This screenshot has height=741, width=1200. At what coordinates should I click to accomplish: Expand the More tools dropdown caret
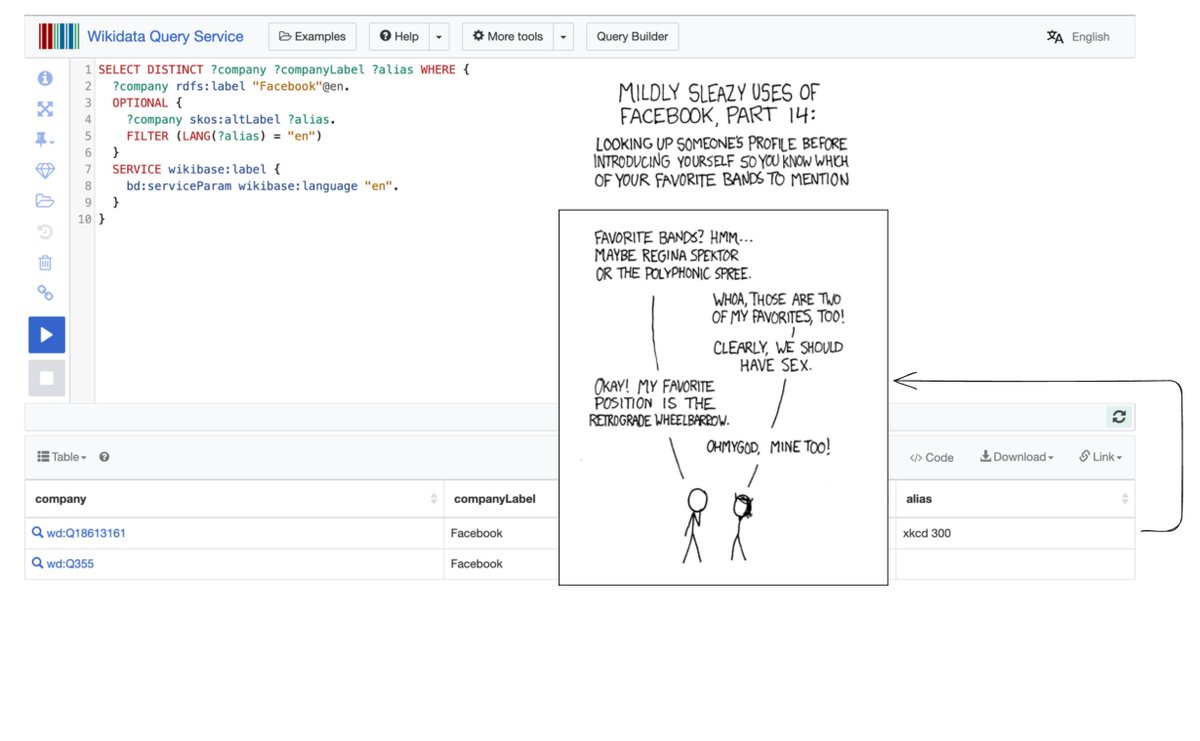564,36
